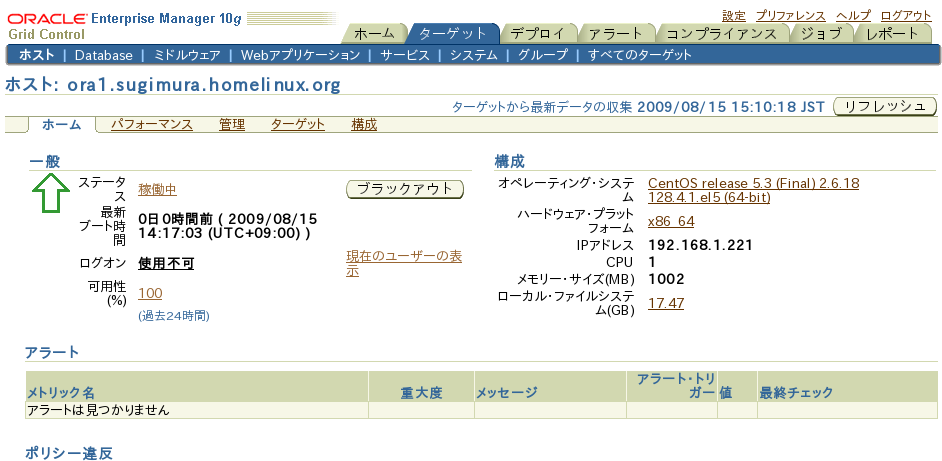Click the 192.168.1.221 IP address text

tap(700, 245)
